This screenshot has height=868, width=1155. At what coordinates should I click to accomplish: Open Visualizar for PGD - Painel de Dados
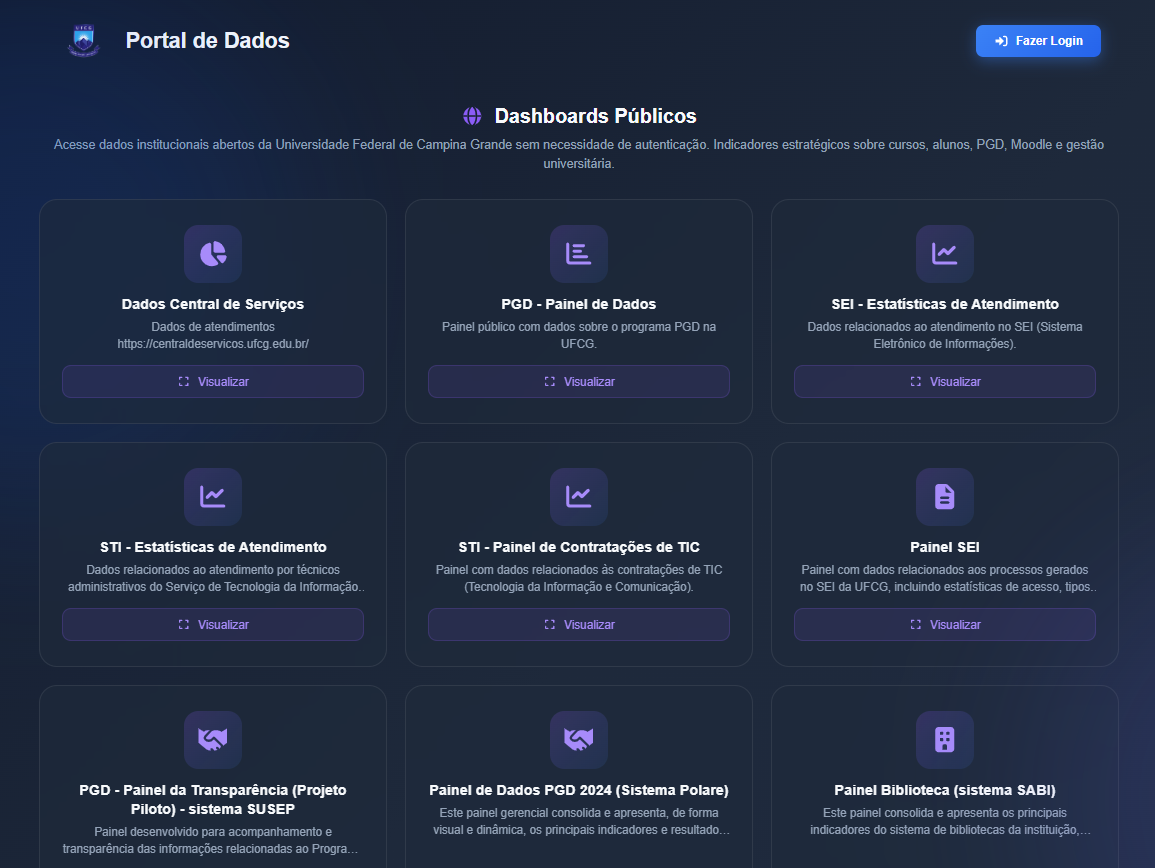[x=579, y=382]
